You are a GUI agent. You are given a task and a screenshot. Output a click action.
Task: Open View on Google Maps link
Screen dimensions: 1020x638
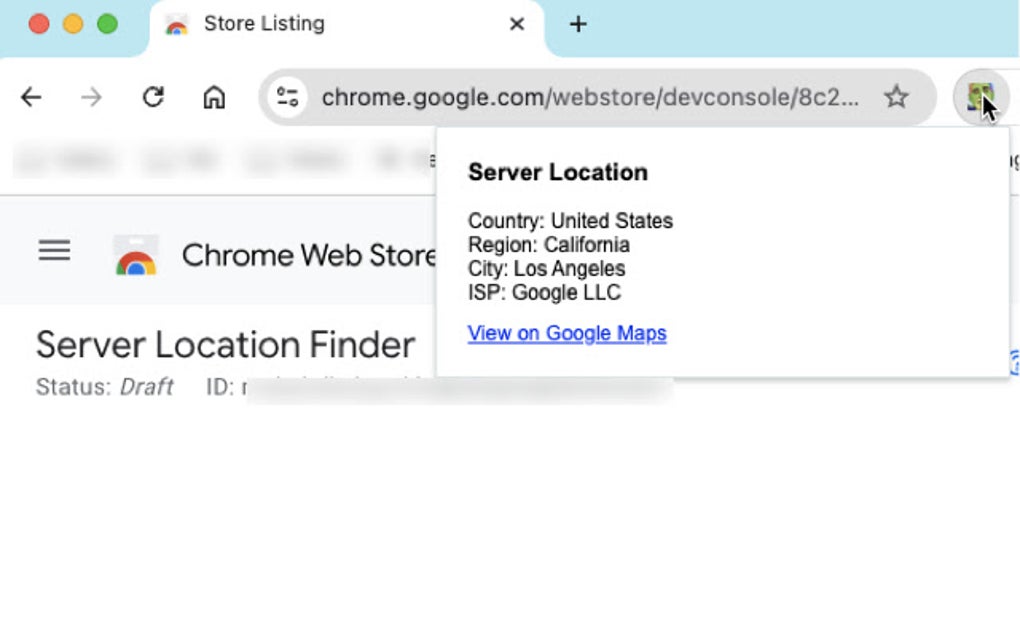567,333
